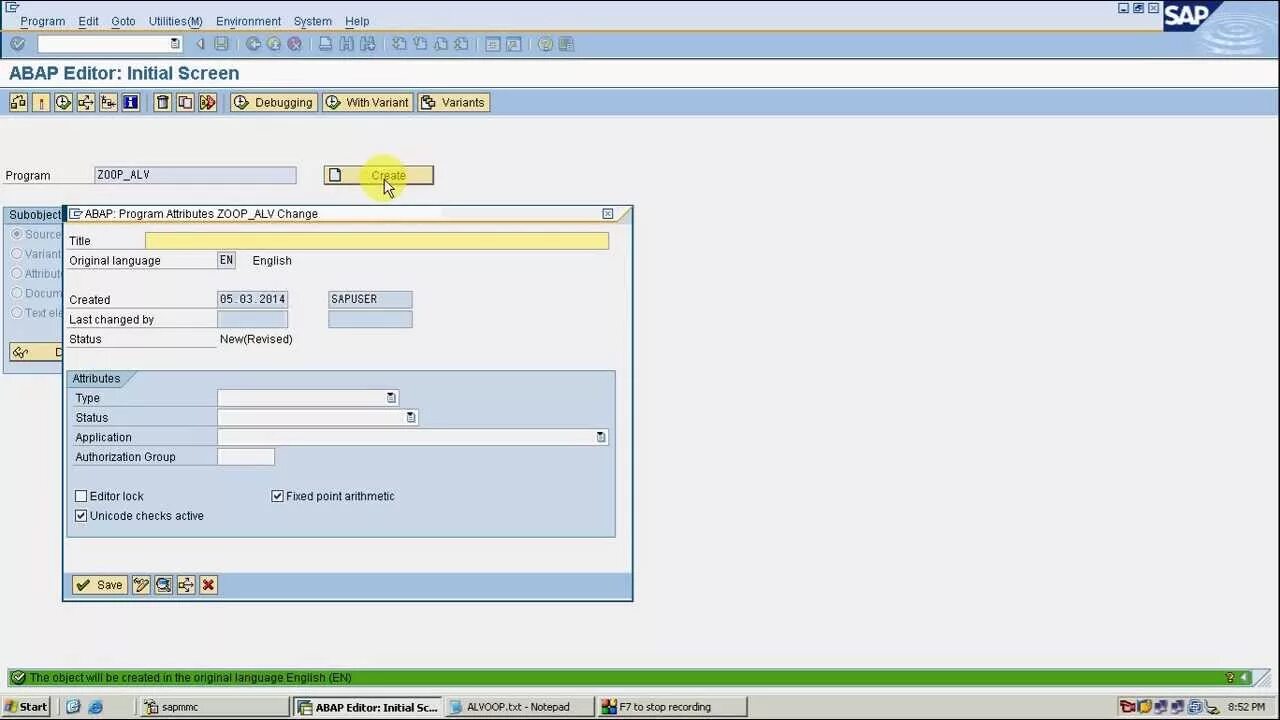Click the object directory icon in dialog footer
The height and width of the screenshot is (720, 1280).
[186, 585]
